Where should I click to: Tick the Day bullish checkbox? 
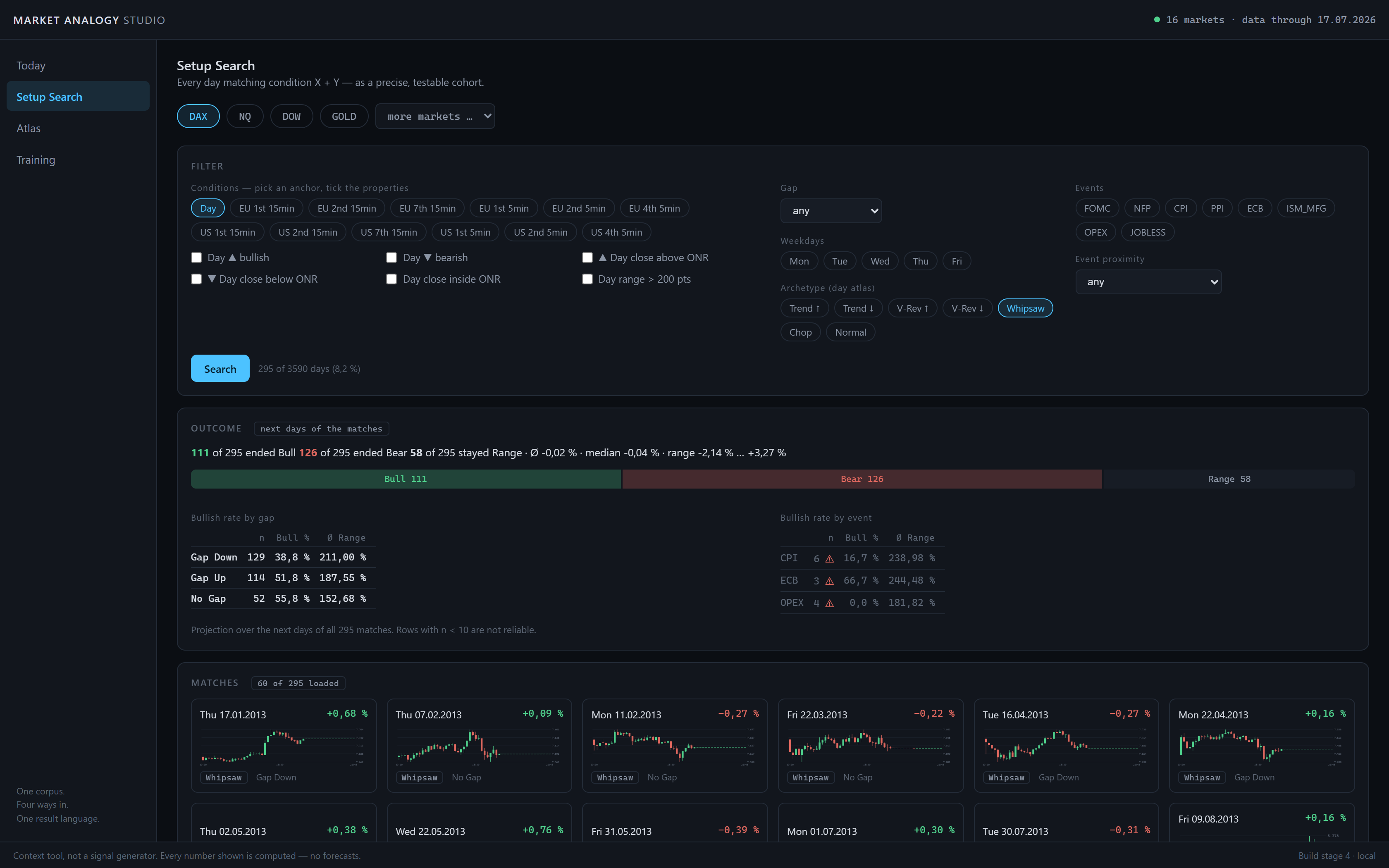[x=196, y=258]
